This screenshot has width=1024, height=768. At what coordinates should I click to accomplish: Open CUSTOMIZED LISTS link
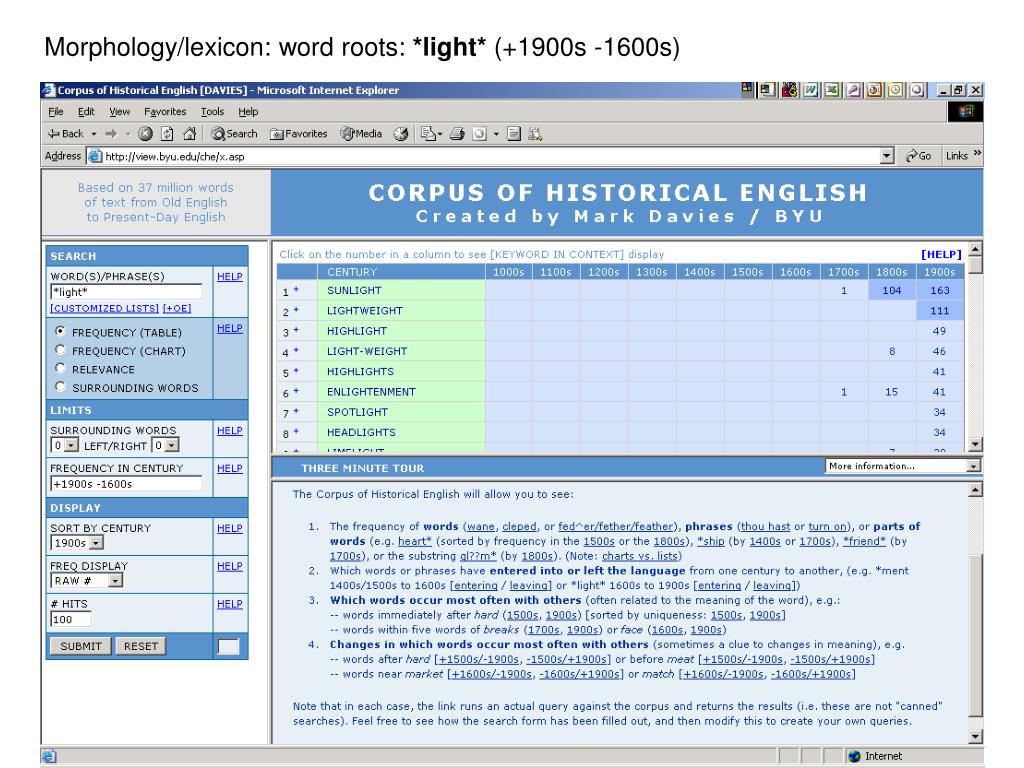click(x=104, y=308)
